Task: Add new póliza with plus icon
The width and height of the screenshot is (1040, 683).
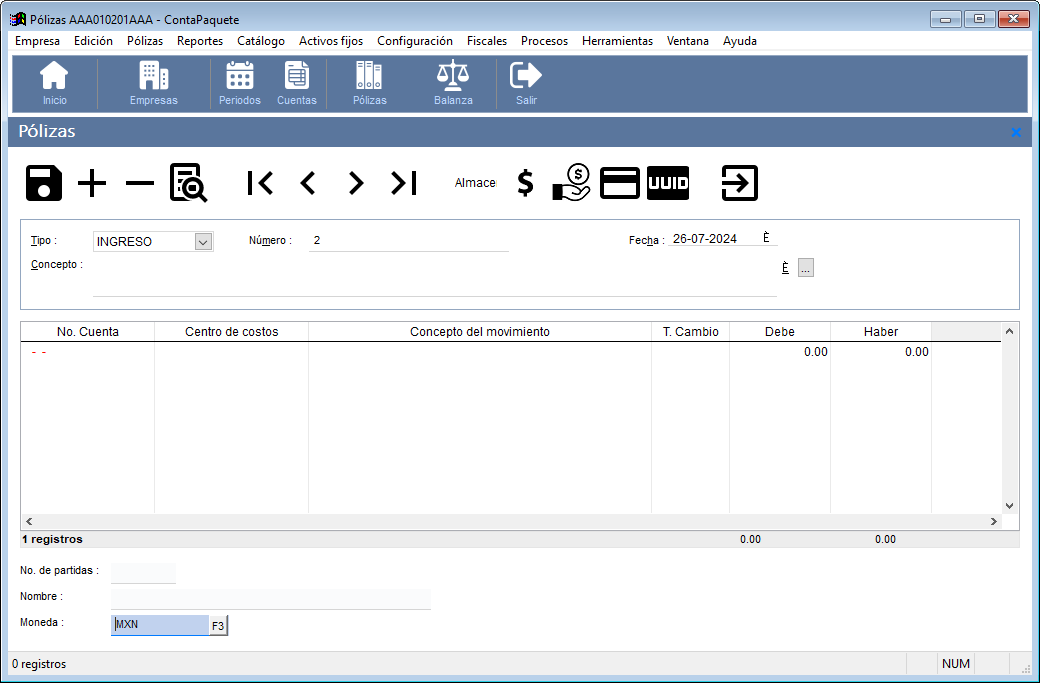Action: tap(92, 183)
